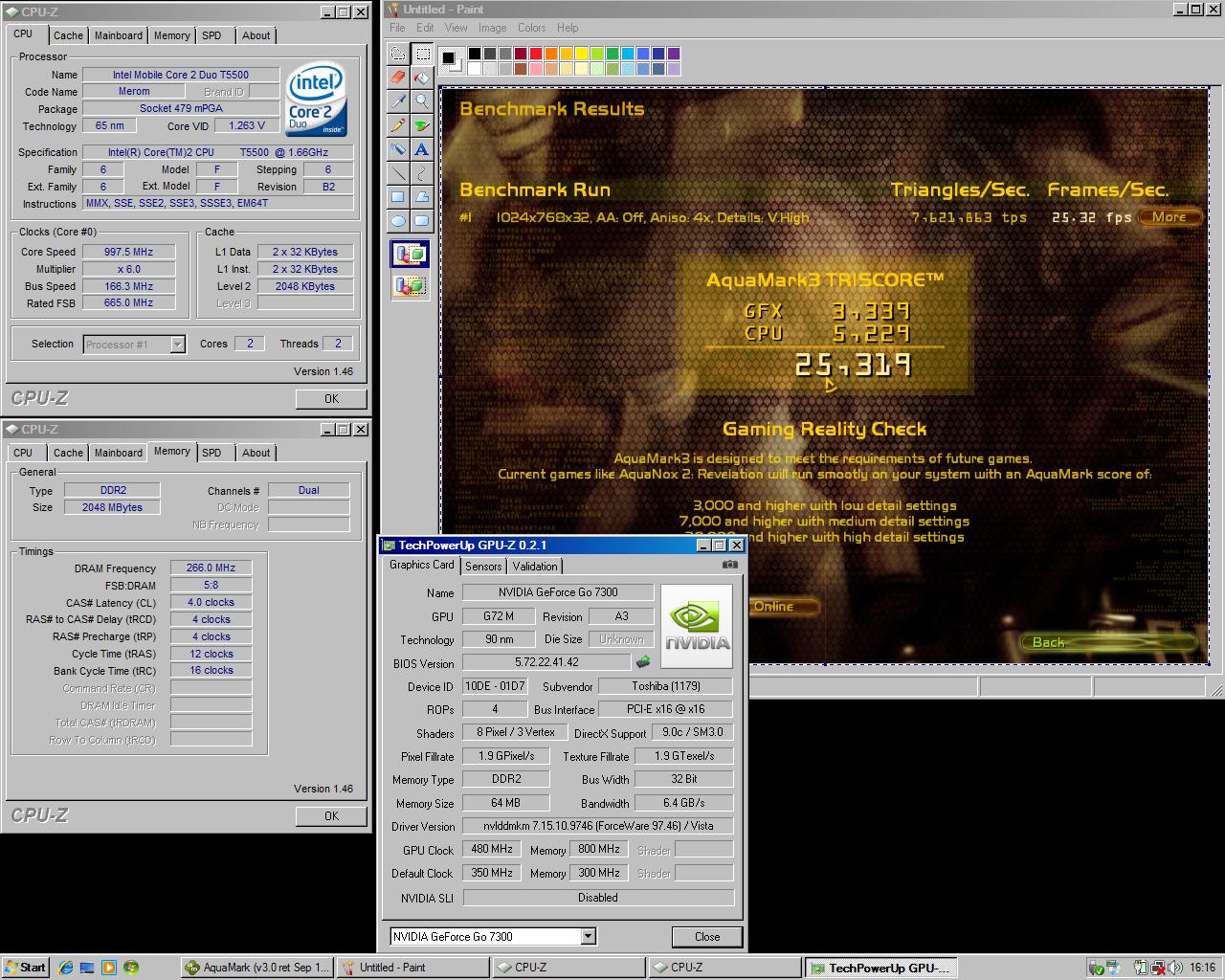The height and width of the screenshot is (980, 1225).
Task: Switch to Mainboard tab in top CPU-Z
Action: point(119,35)
